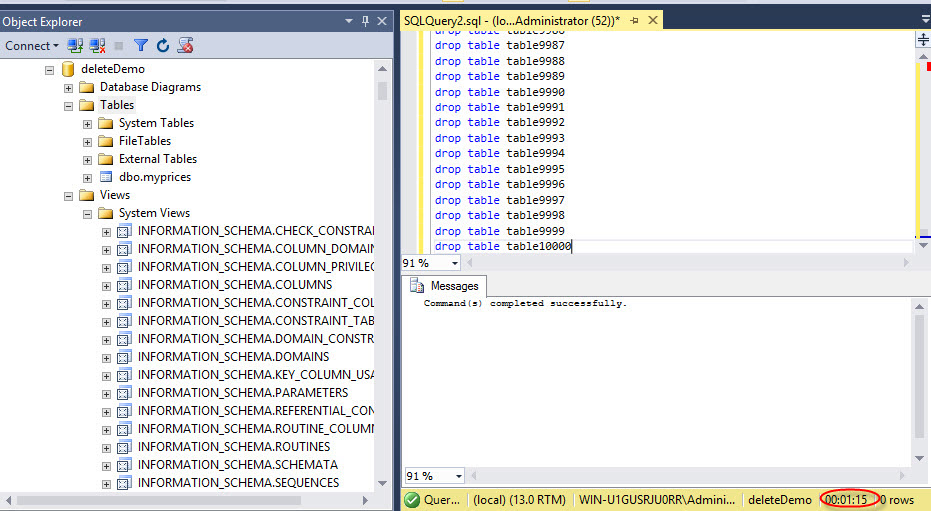Expand the System Tables folder
This screenshot has width=931, height=511.
pyautogui.click(x=87, y=124)
